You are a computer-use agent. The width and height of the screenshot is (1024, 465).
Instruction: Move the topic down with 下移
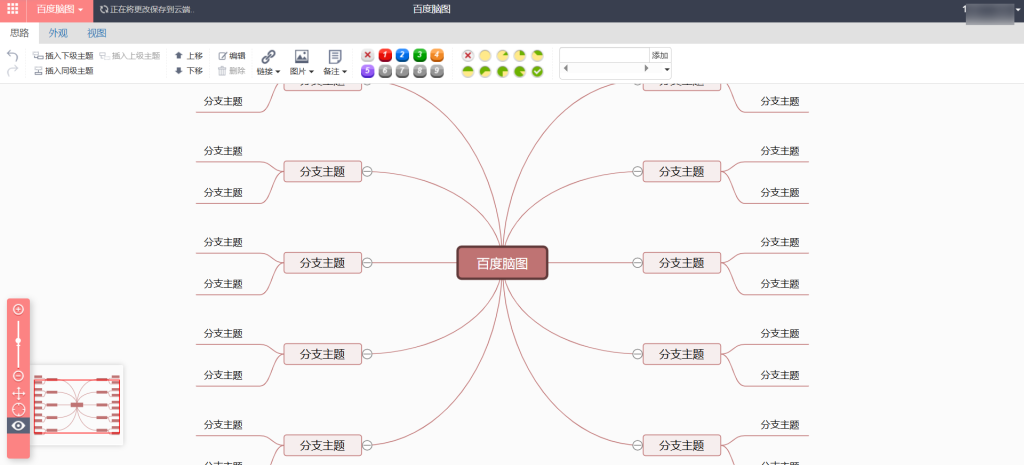(189, 71)
